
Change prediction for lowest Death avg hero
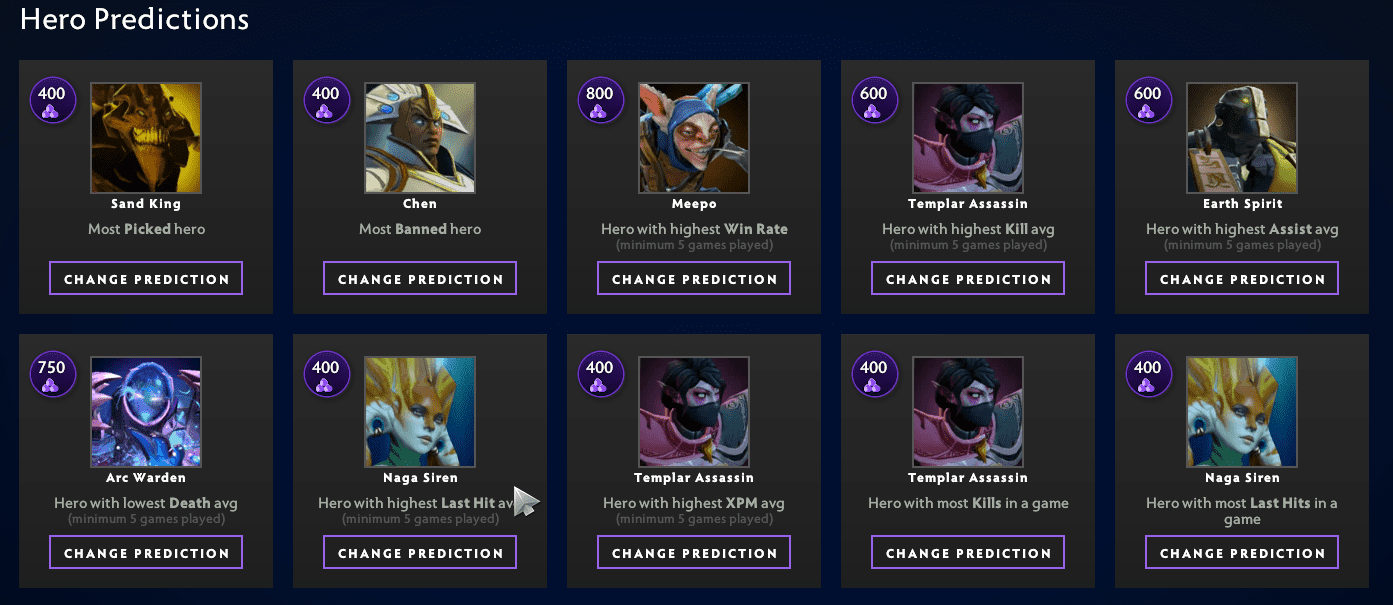(x=146, y=553)
